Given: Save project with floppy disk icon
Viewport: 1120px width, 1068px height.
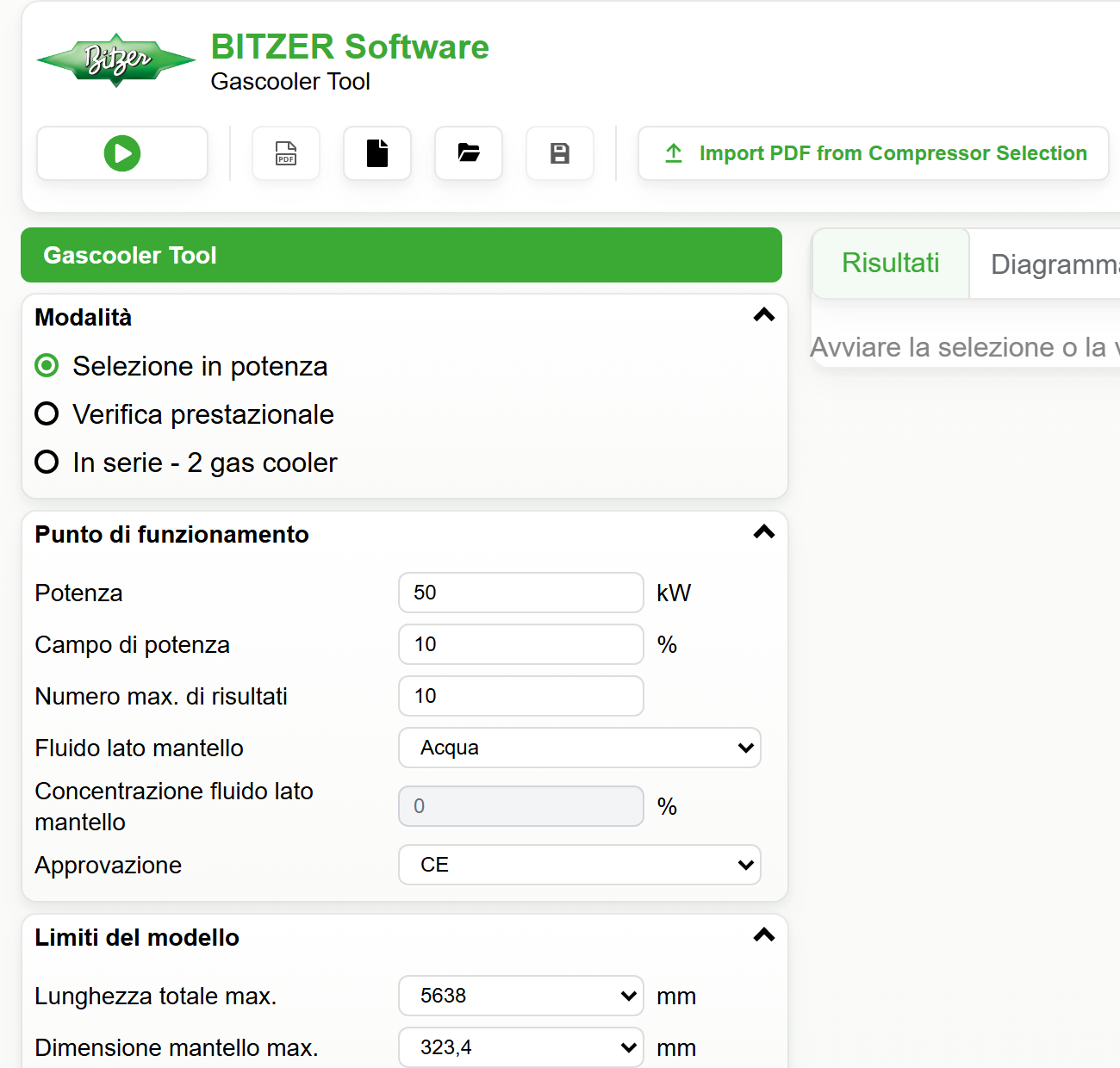Looking at the screenshot, I should click(x=560, y=153).
